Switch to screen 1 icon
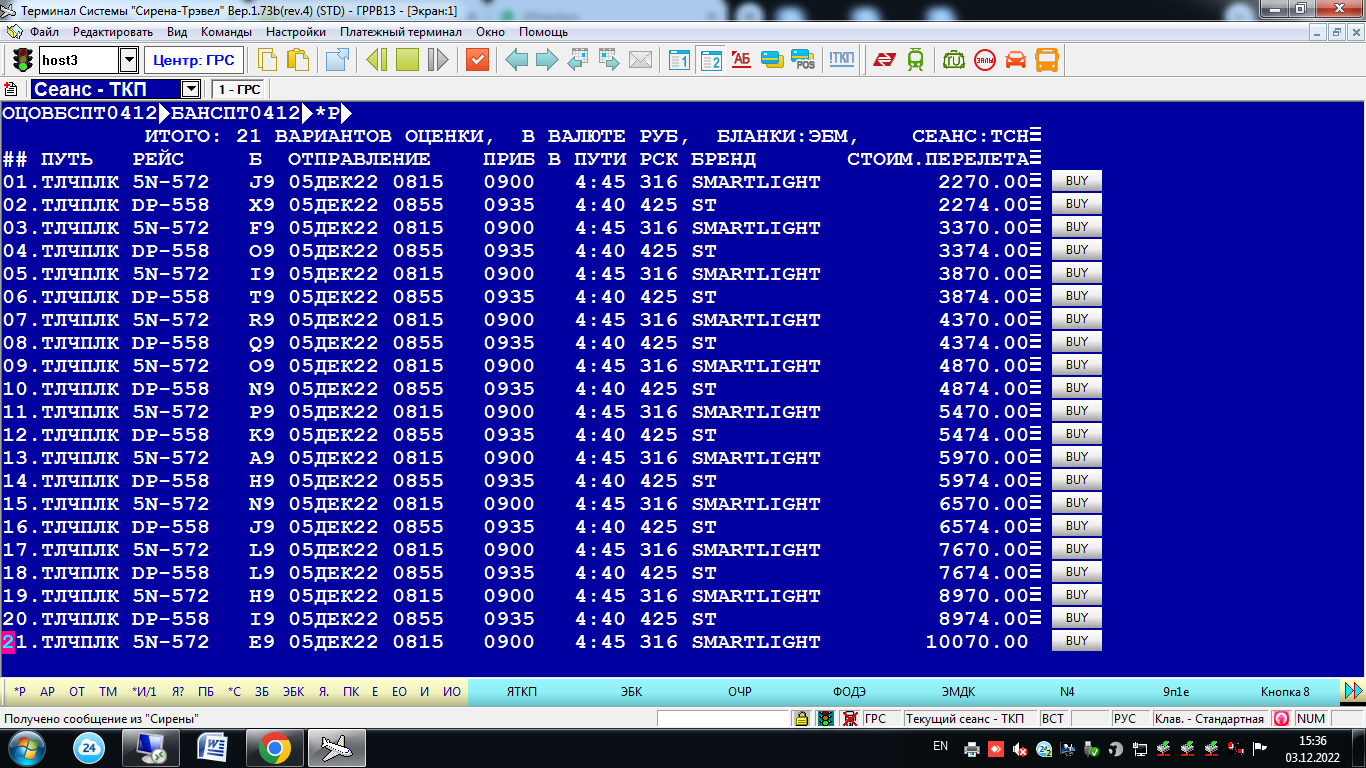1366x768 pixels. (x=680, y=60)
